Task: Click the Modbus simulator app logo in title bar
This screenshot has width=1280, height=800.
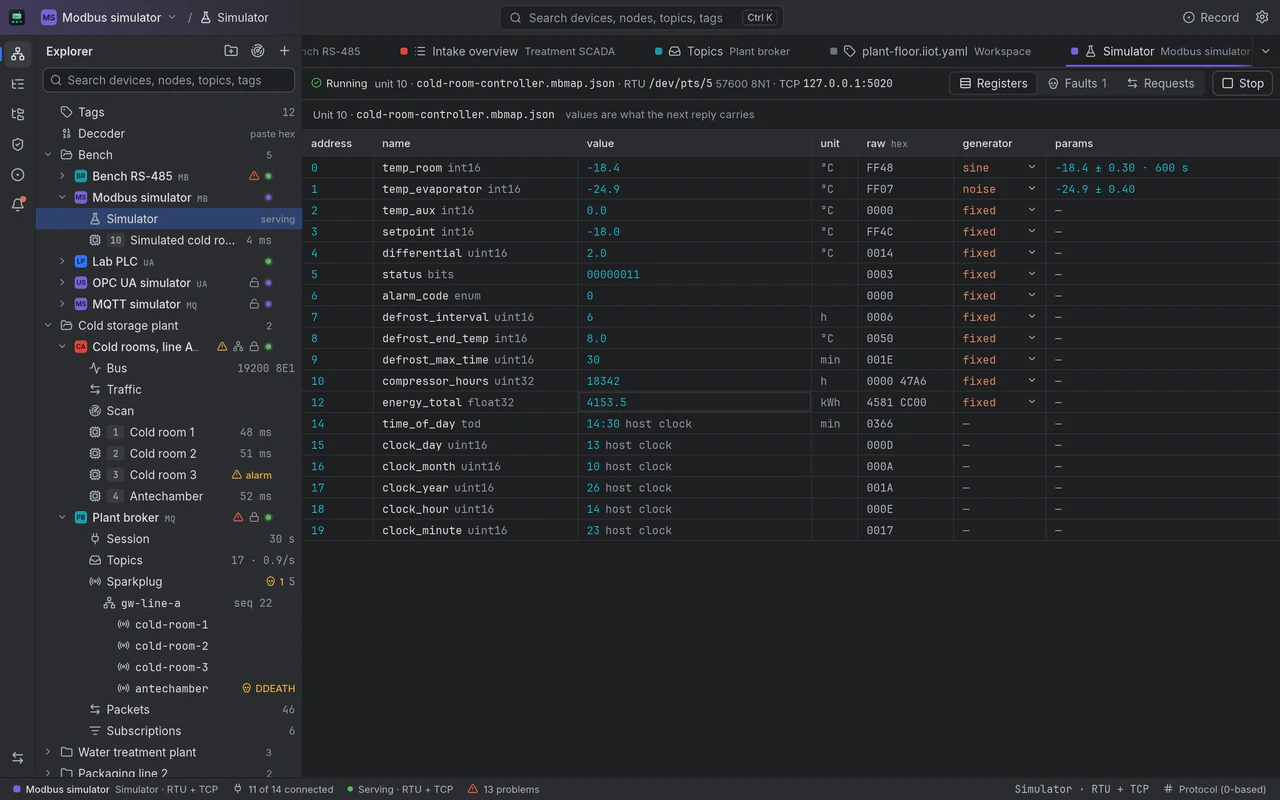Action: point(17,17)
